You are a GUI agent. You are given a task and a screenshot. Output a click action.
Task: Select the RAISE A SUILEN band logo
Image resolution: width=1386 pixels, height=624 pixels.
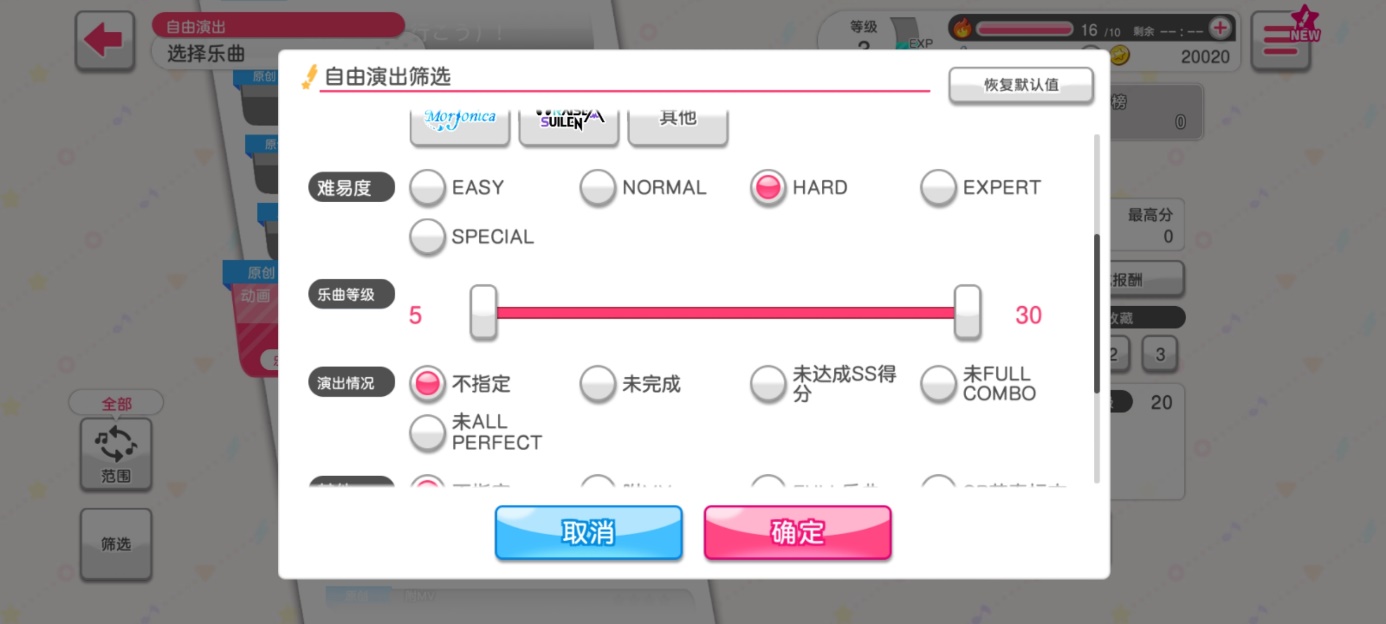click(x=569, y=118)
